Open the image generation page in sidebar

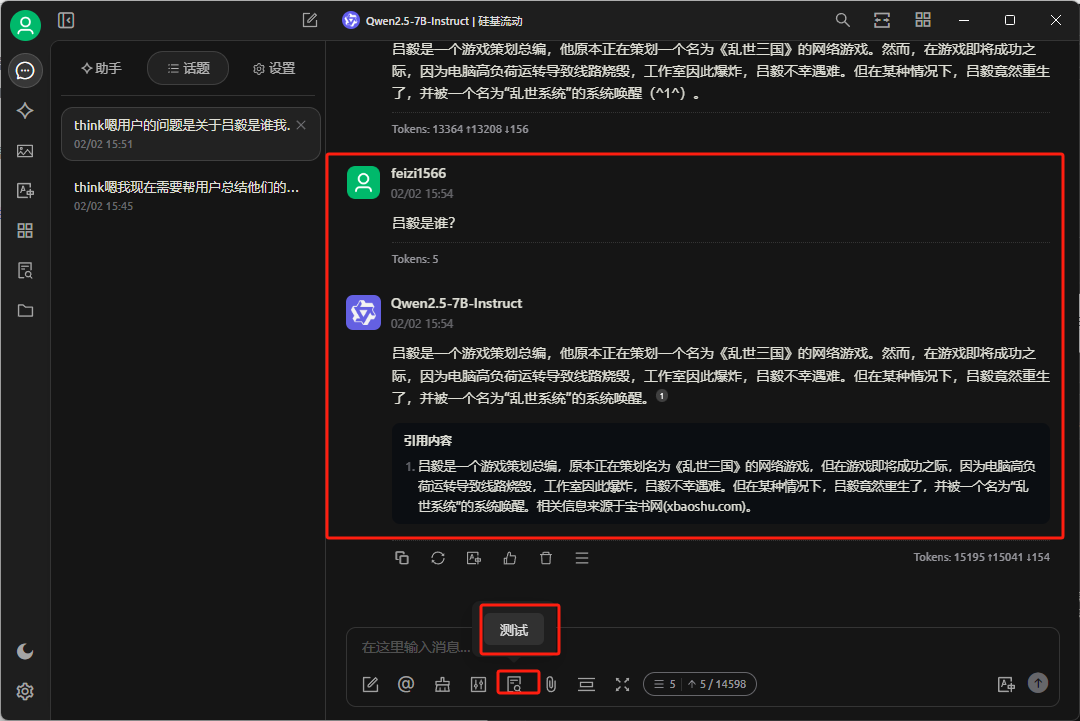[25, 151]
